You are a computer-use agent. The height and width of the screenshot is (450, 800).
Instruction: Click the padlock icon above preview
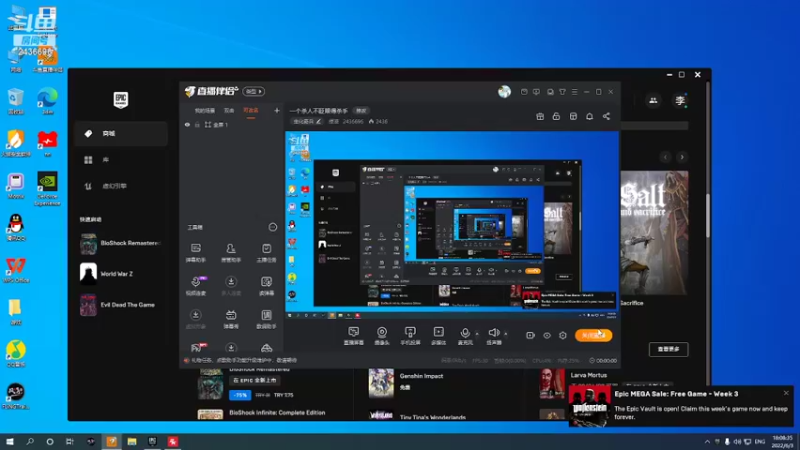556,117
